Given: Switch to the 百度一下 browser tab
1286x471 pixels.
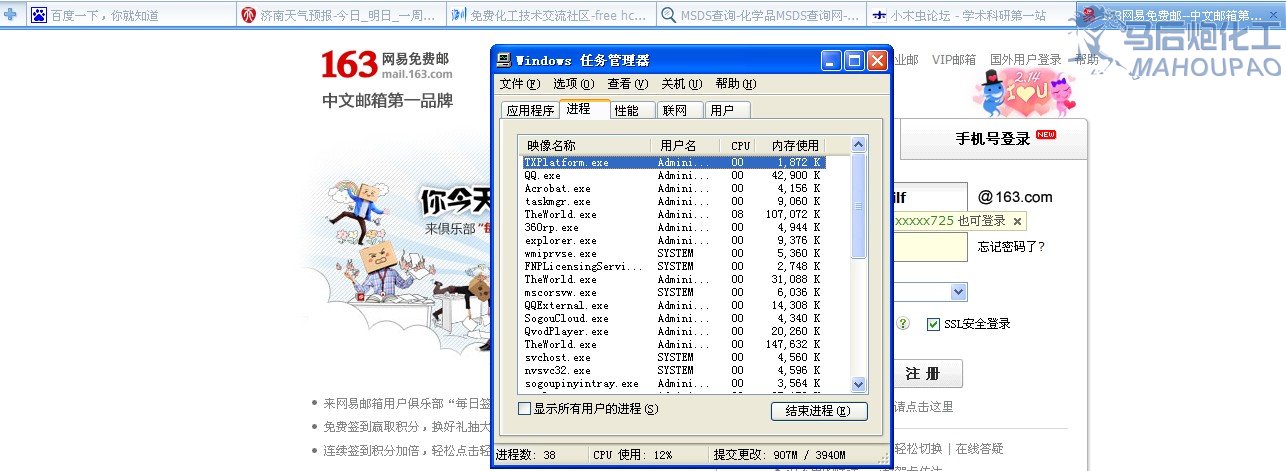Looking at the screenshot, I should click(x=132, y=15).
